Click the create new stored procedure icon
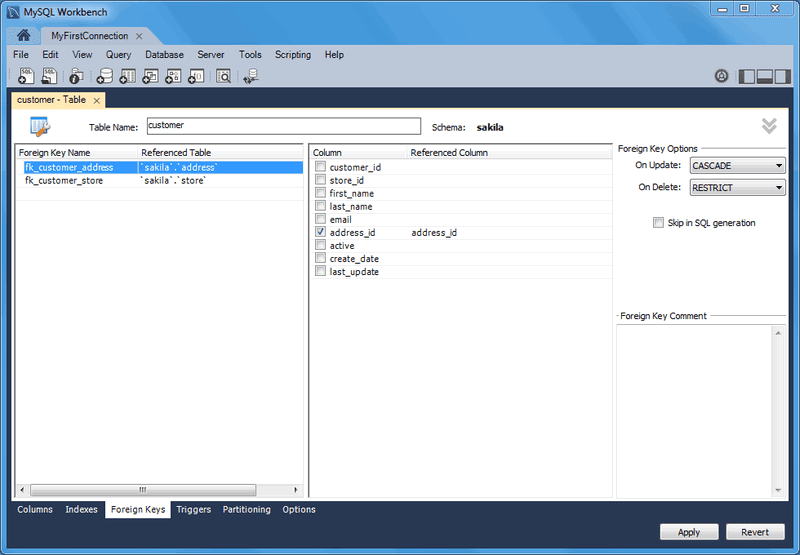Image resolution: width=800 pixels, height=555 pixels. pos(173,76)
